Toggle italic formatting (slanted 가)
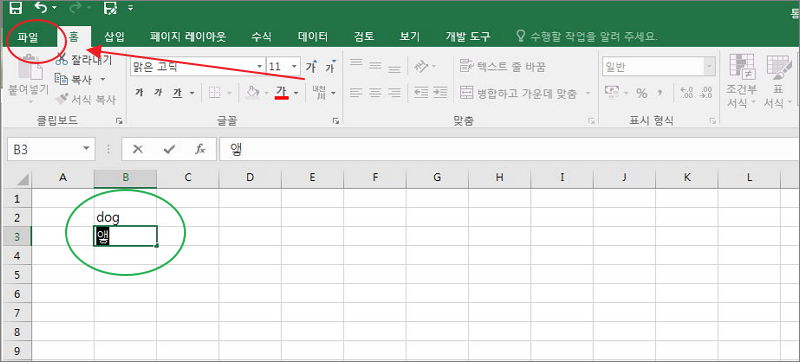Image resolution: width=800 pixels, height=362 pixels. click(158, 93)
